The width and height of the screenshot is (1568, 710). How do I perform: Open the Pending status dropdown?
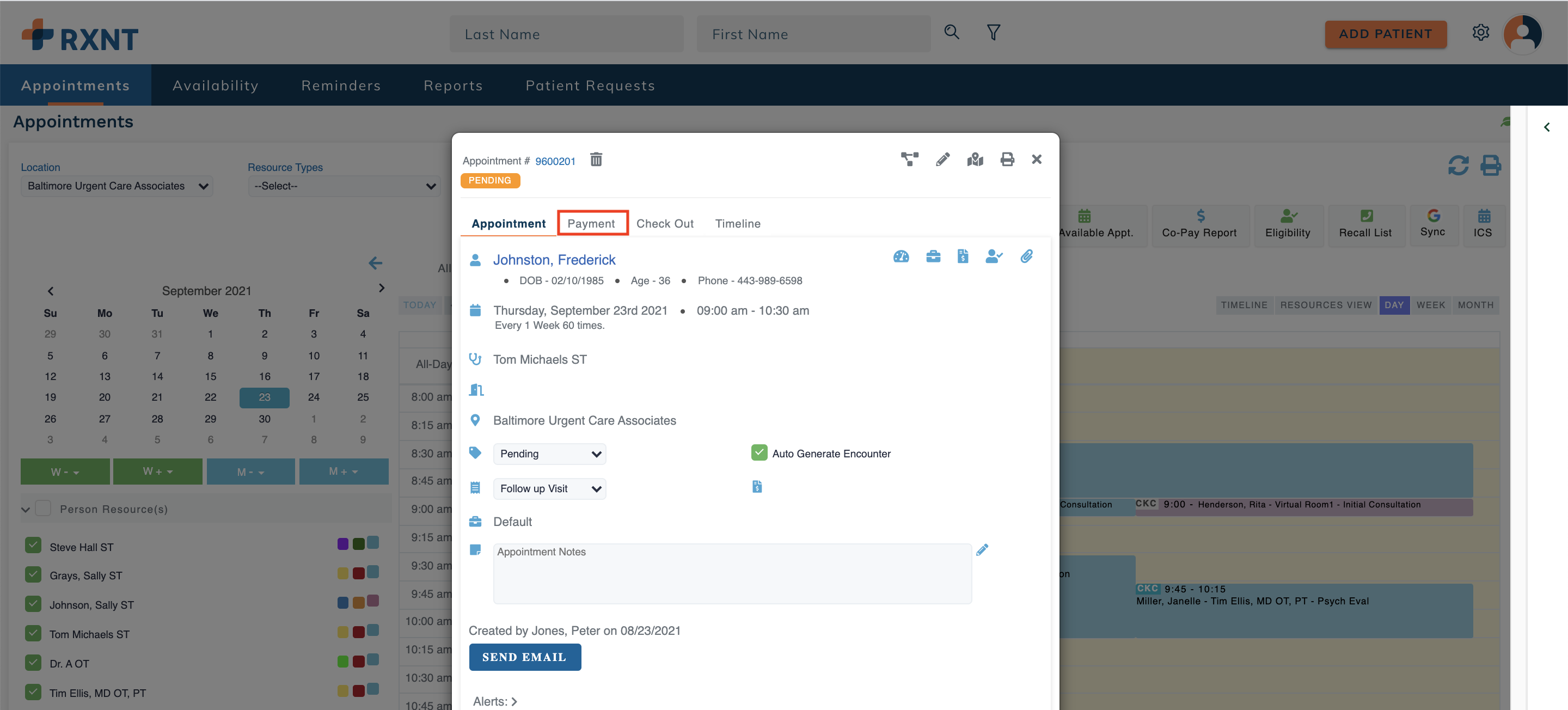(549, 454)
